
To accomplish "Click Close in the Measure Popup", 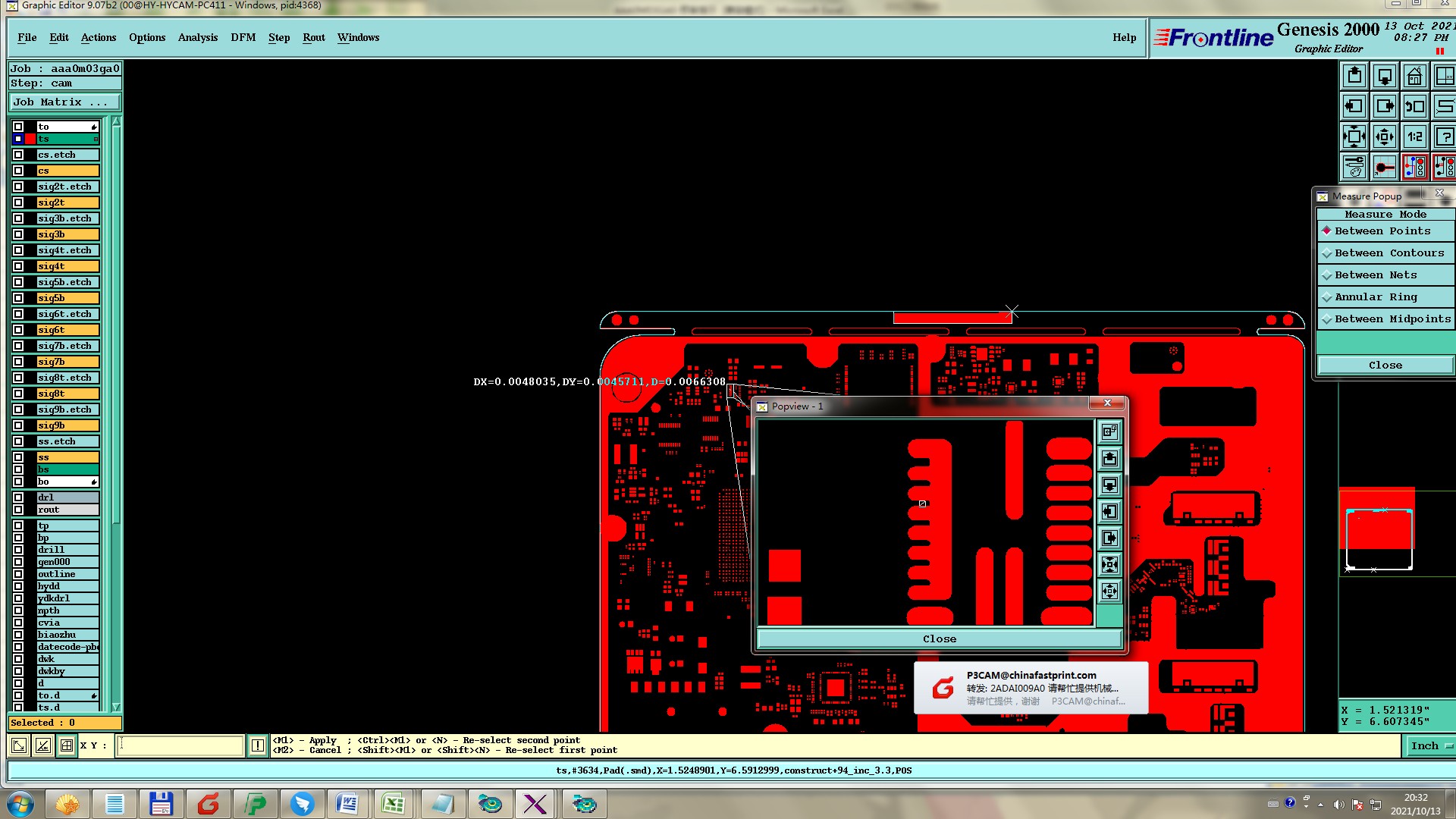I will point(1385,366).
